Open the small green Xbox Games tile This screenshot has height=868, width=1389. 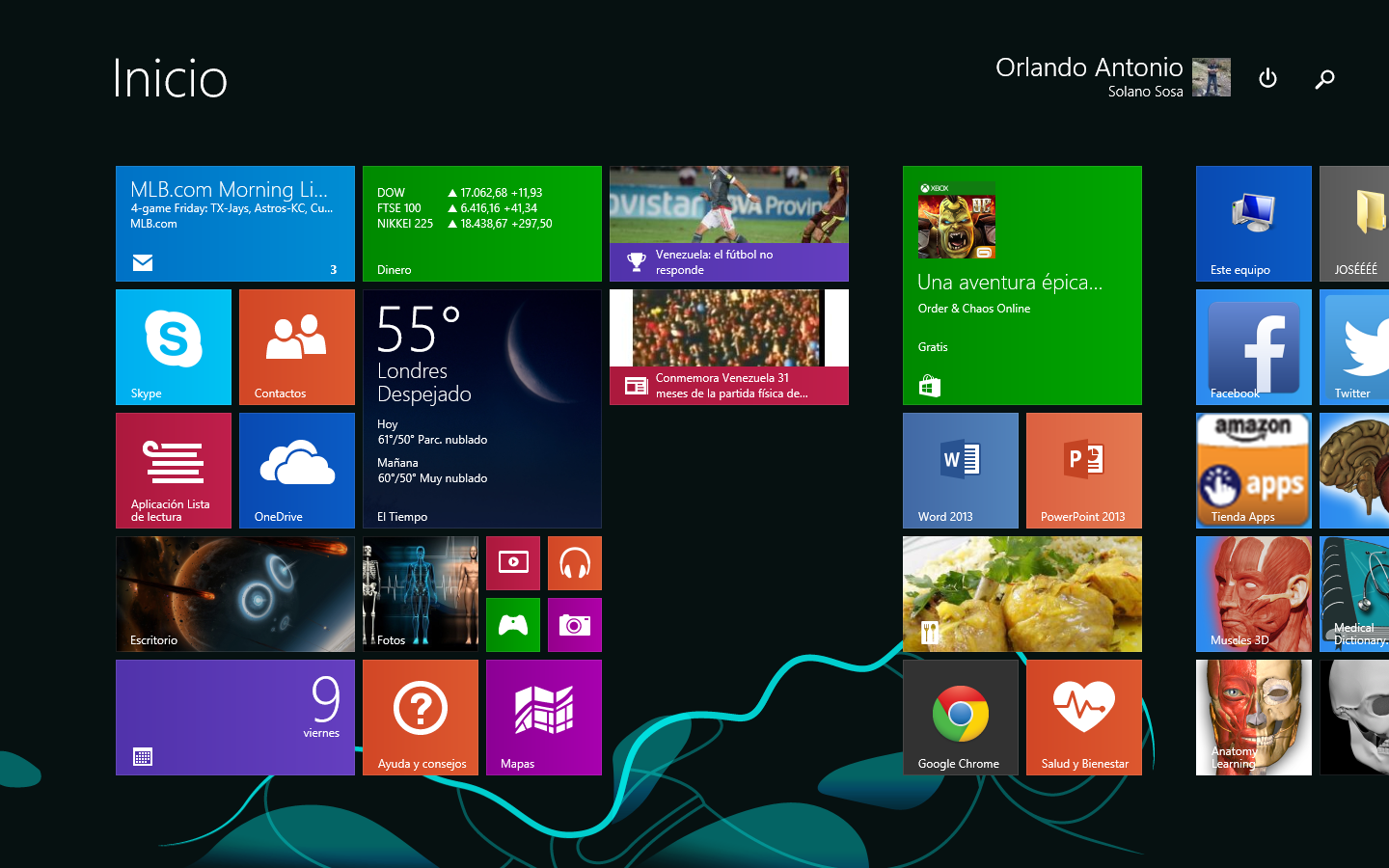[513, 625]
